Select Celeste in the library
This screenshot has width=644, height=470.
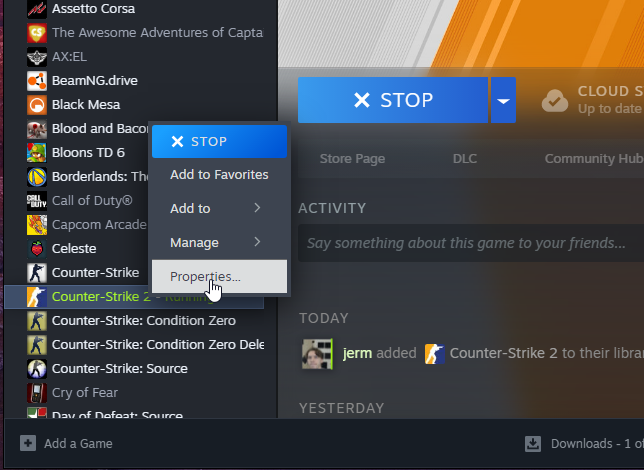tap(74, 249)
